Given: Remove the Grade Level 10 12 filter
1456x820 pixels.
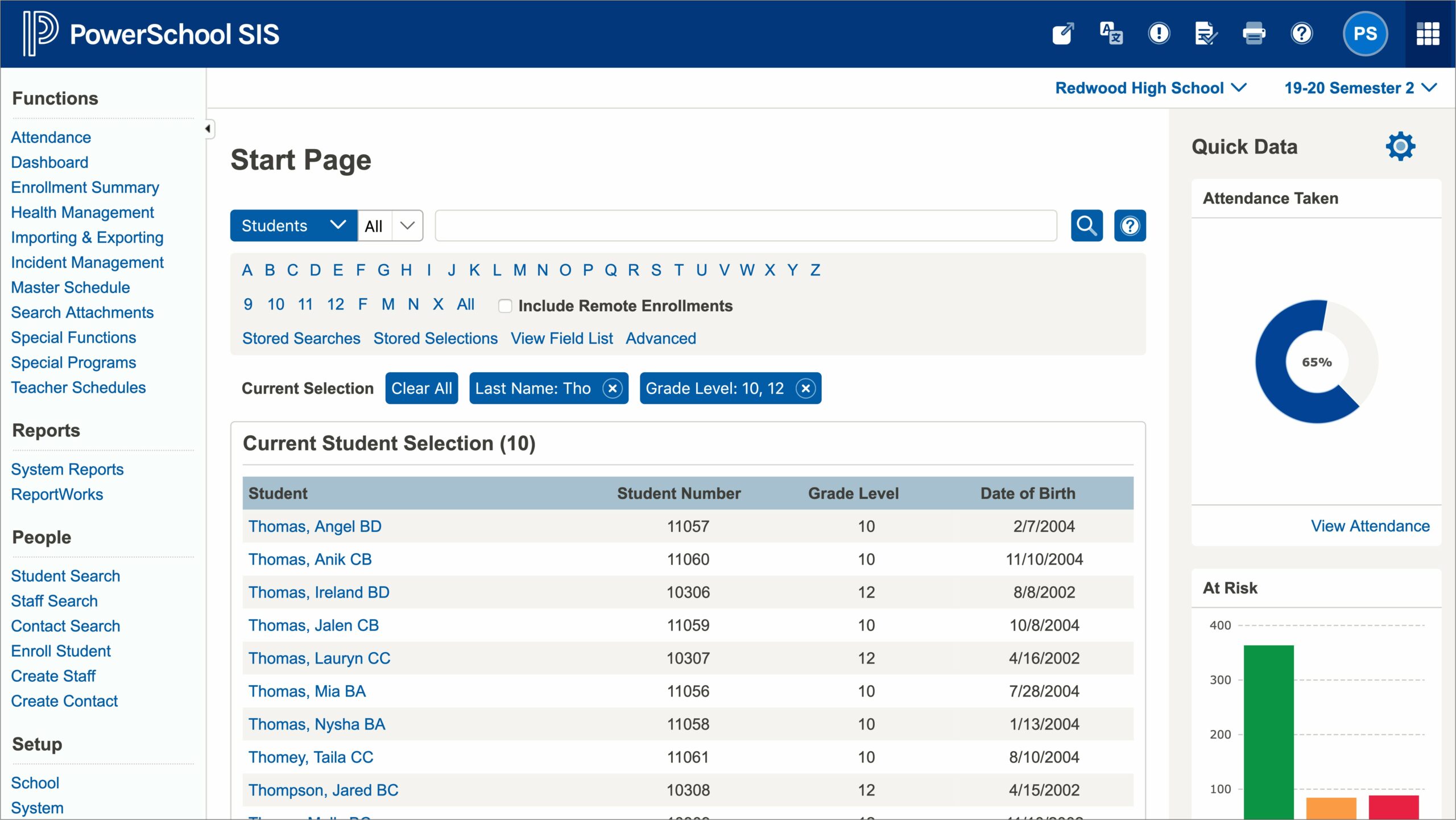Looking at the screenshot, I should click(x=805, y=388).
